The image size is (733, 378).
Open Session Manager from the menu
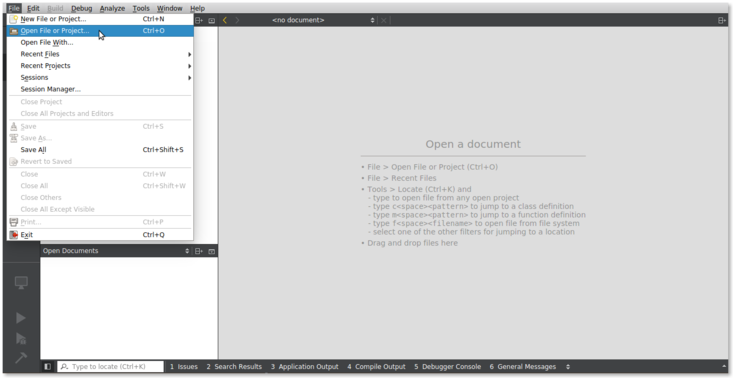[100, 89]
